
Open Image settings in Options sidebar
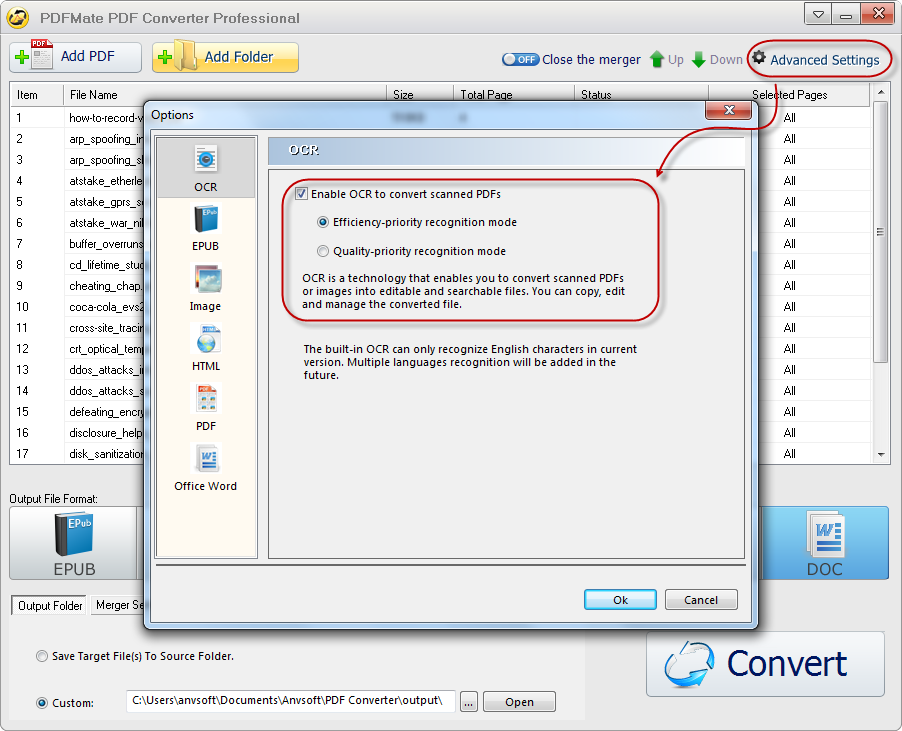[205, 288]
